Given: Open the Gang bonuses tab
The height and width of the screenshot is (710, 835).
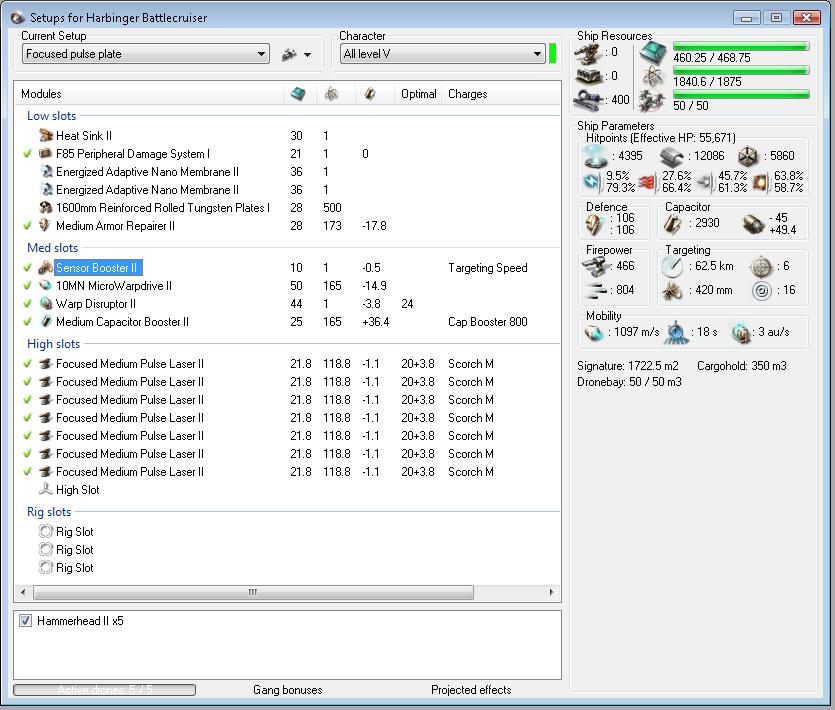Looking at the screenshot, I should tap(288, 690).
